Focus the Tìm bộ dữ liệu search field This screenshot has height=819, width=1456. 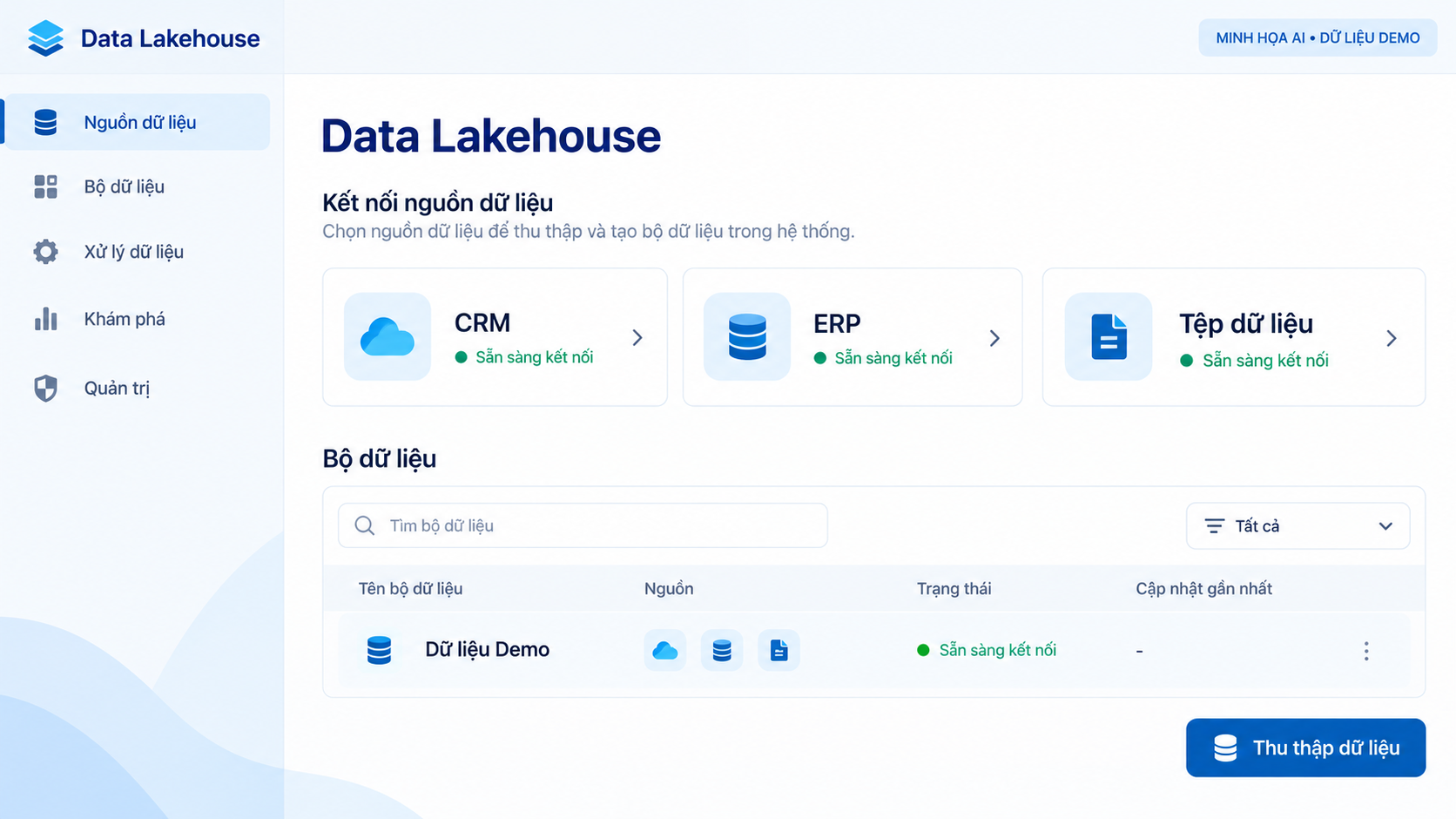pyautogui.click(x=583, y=525)
